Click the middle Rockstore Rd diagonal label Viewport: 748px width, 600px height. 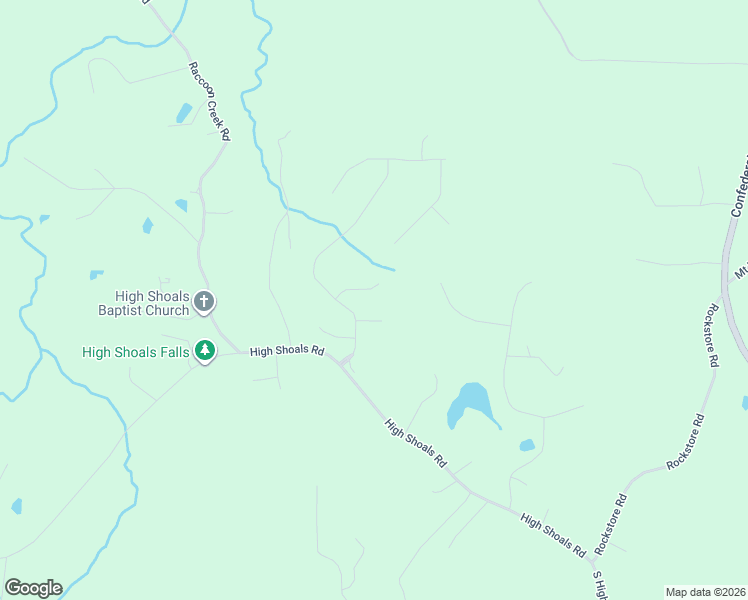tap(685, 442)
